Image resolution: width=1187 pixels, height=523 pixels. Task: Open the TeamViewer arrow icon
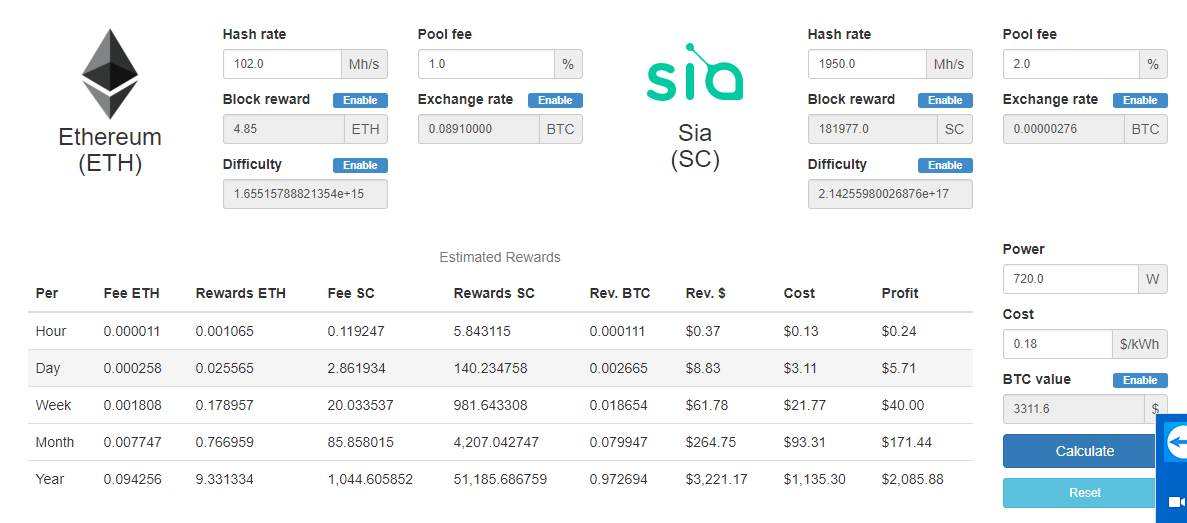coord(1177,443)
